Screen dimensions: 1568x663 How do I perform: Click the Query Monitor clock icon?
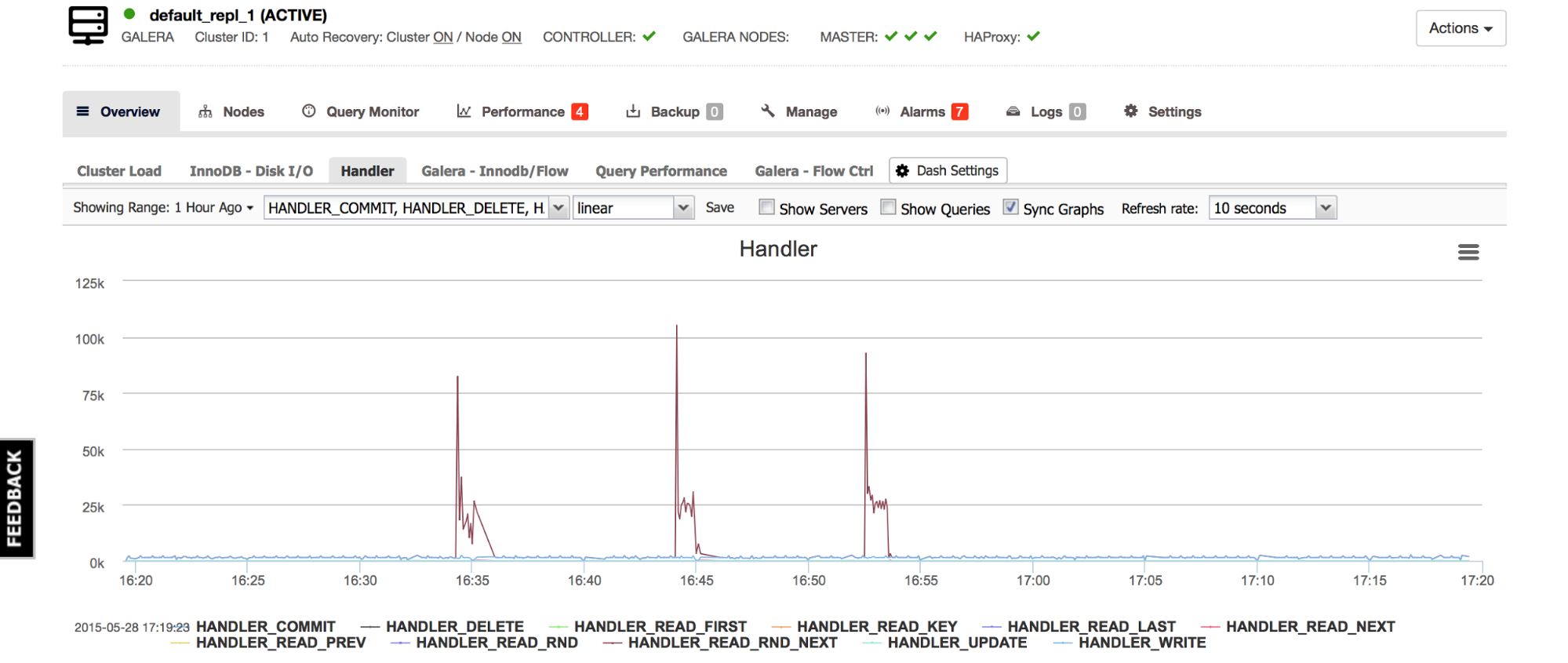coord(309,111)
